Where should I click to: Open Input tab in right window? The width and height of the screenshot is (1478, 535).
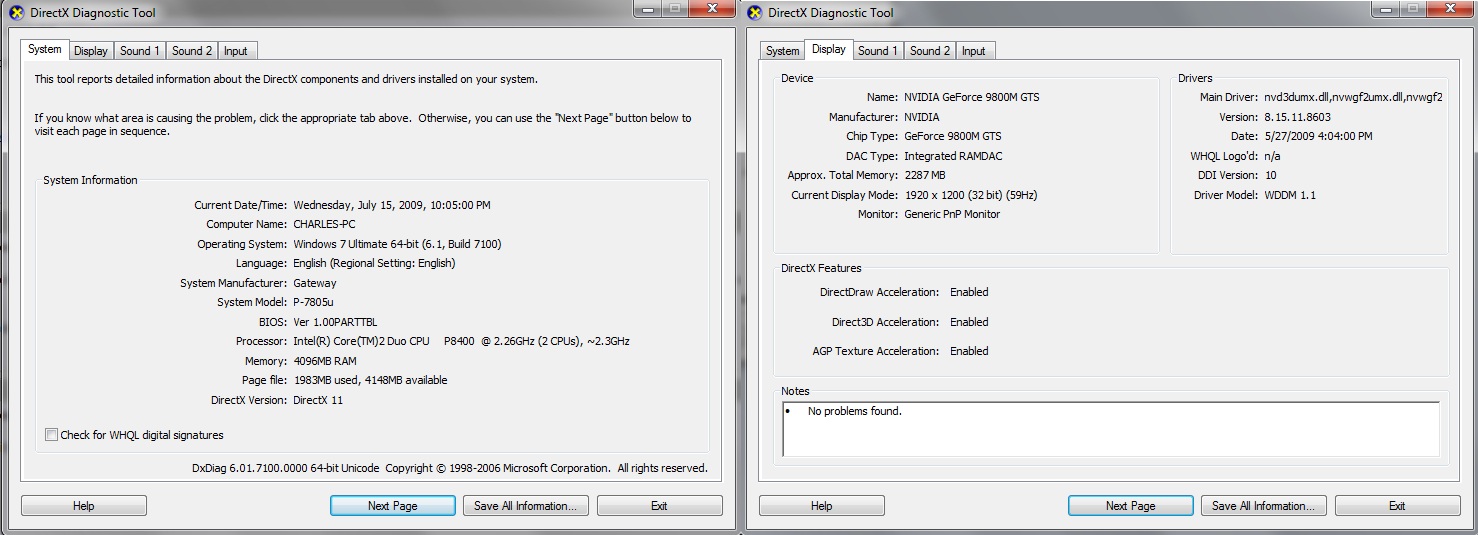click(975, 51)
